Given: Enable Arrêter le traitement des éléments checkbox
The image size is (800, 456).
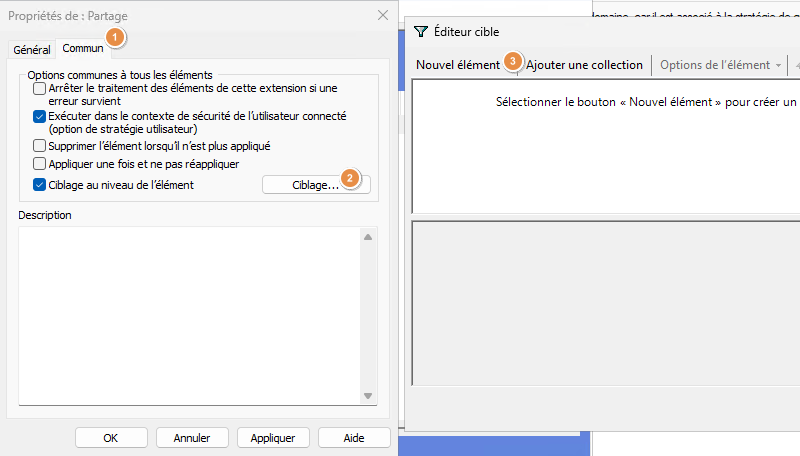Looking at the screenshot, I should (39, 88).
